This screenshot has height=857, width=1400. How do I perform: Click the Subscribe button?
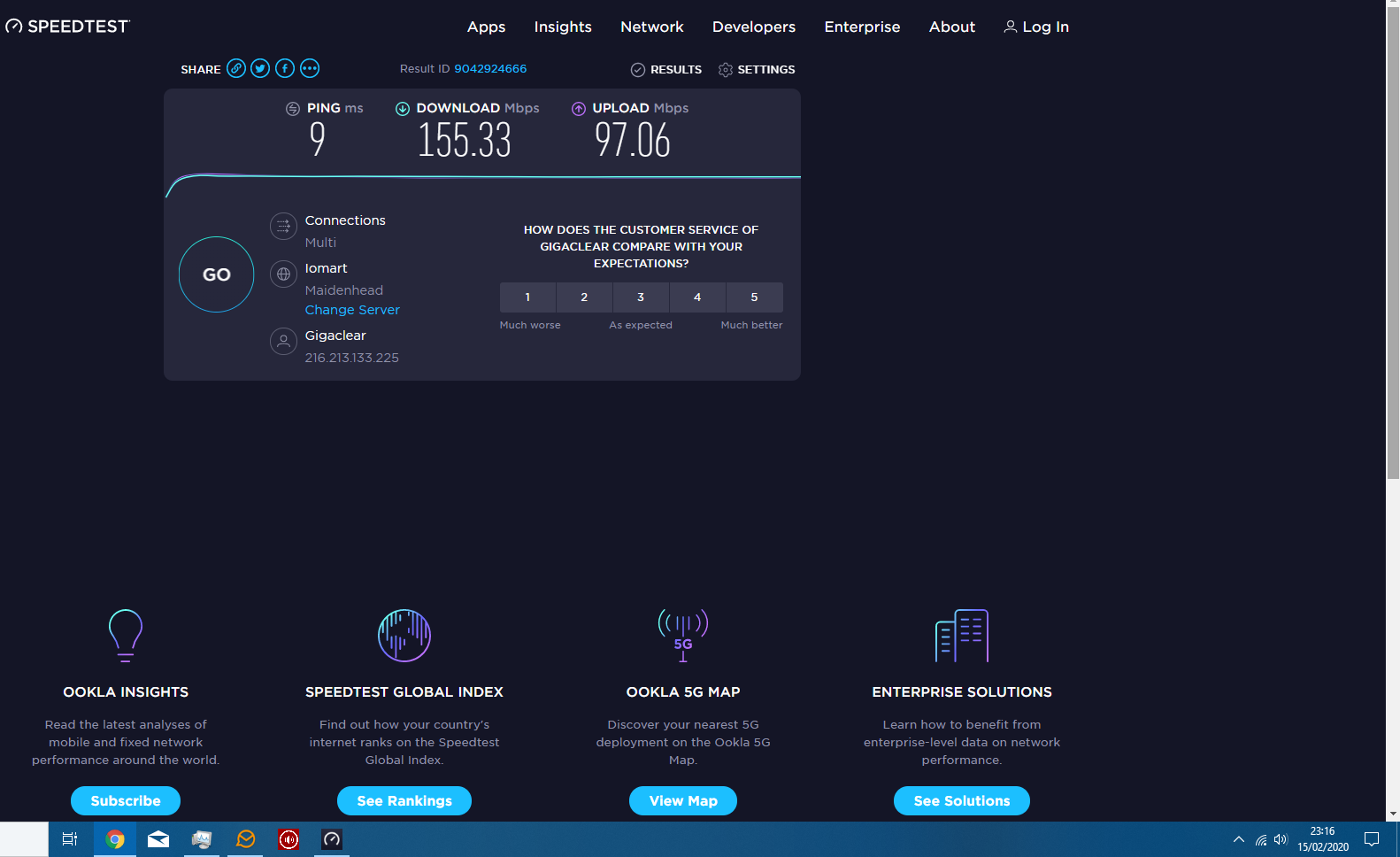[126, 800]
